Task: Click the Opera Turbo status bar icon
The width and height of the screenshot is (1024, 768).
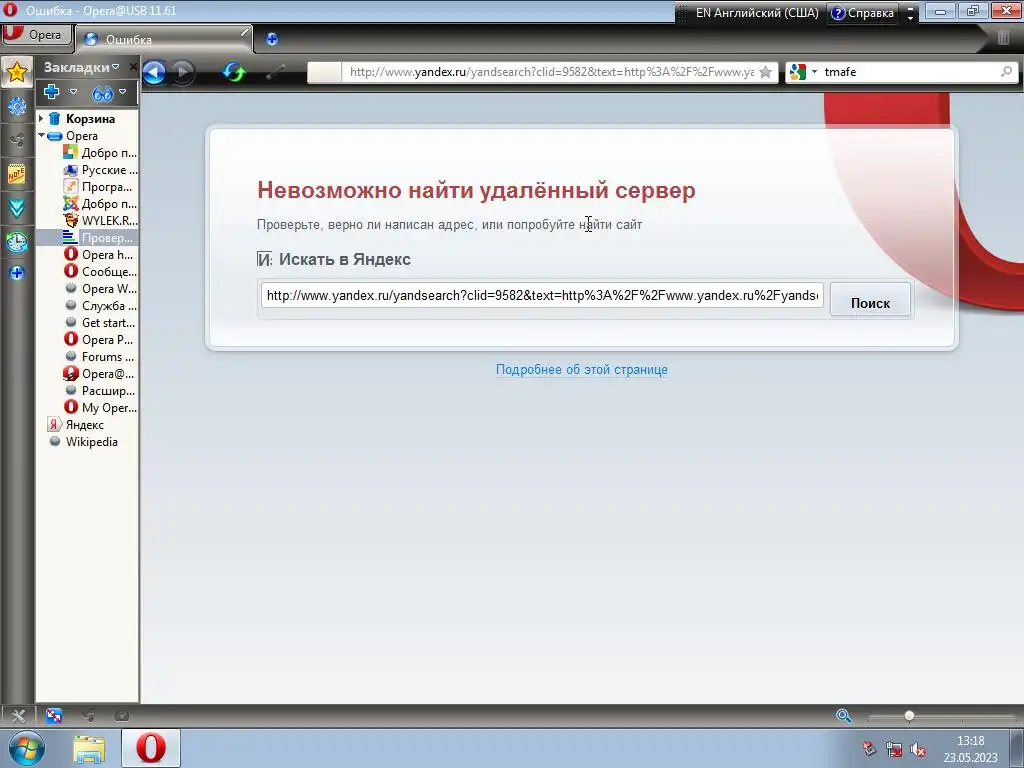Action: pyautogui.click(x=121, y=716)
